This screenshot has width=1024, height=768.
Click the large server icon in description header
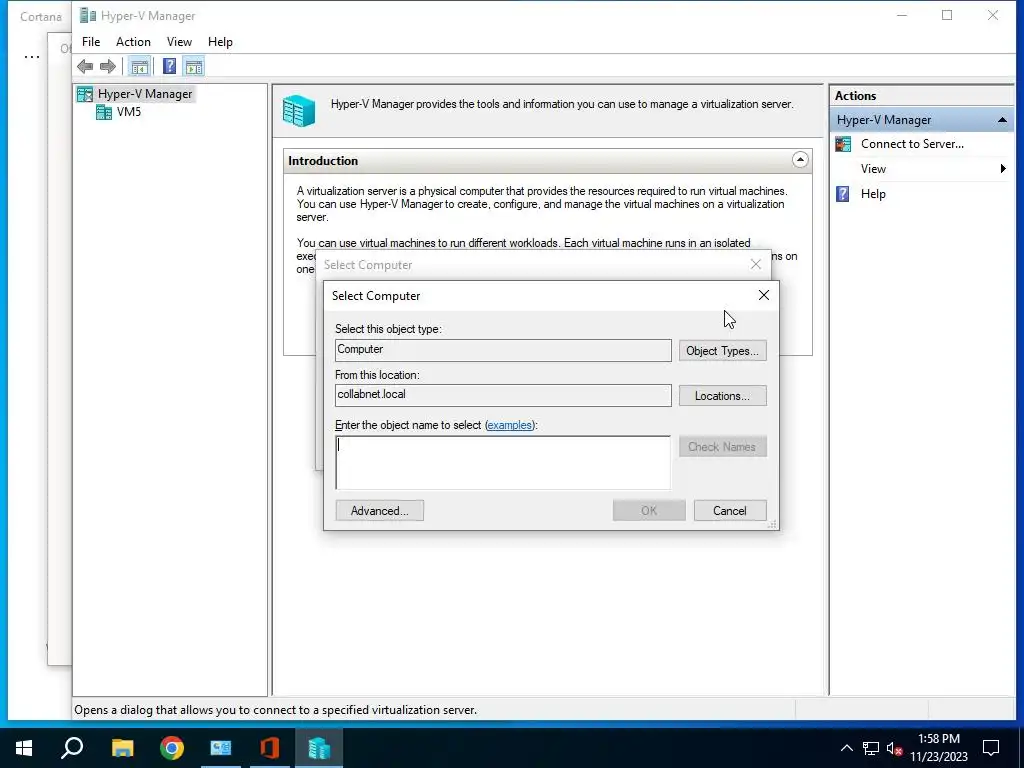click(x=299, y=111)
